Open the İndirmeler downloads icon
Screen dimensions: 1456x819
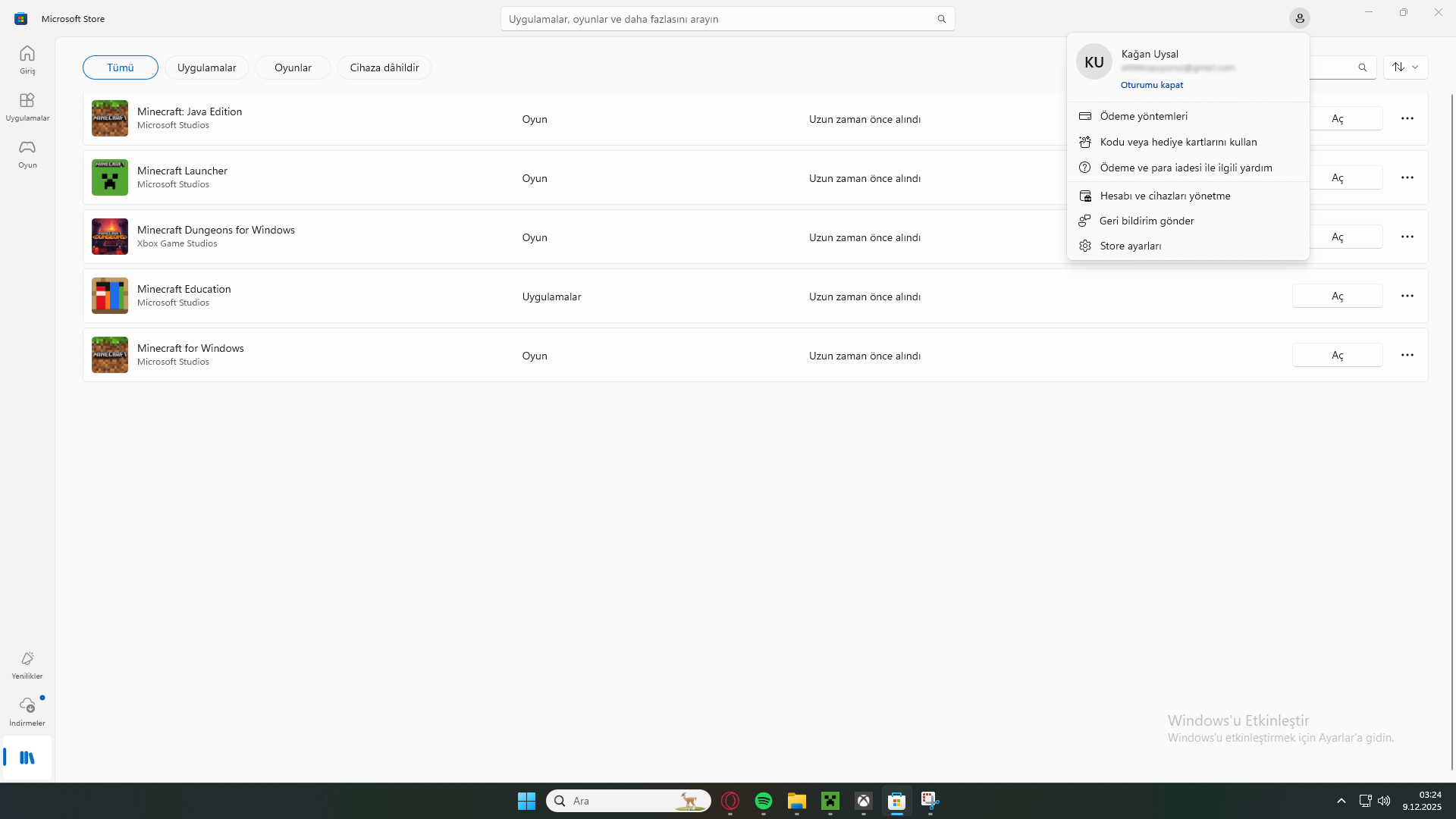27,711
